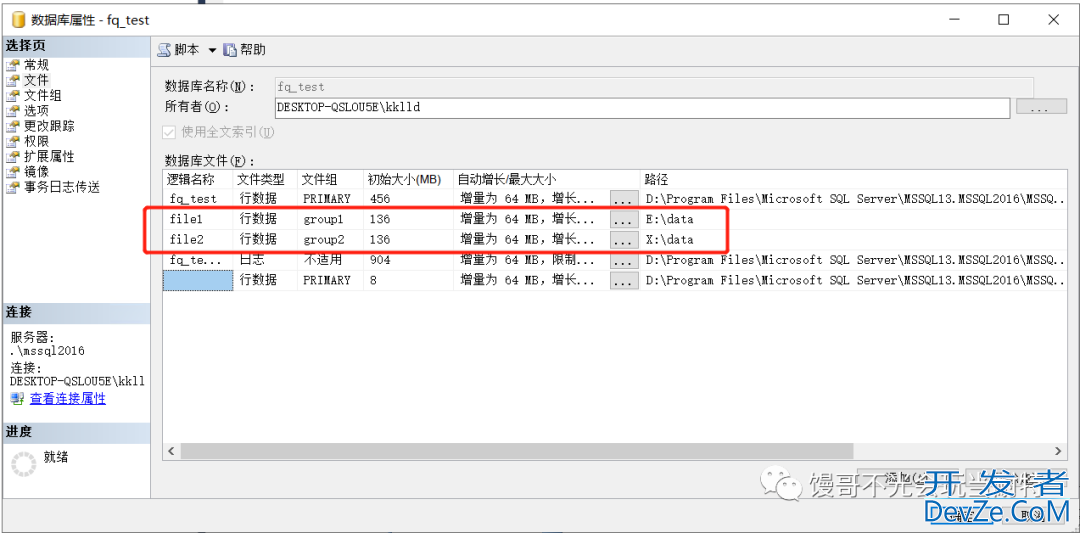1080x533 pixels.
Task: Toggle the 使用全文索引 checkbox
Action: pos(168,131)
